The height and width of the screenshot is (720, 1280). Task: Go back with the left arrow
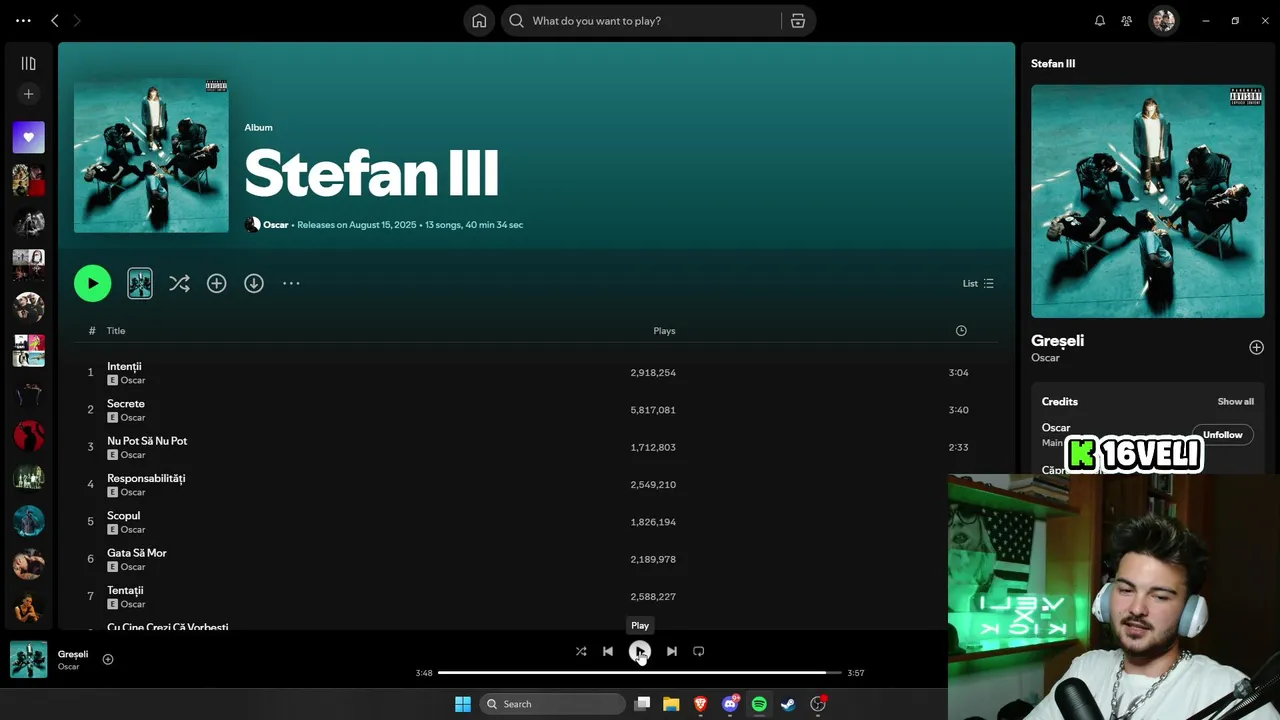(55, 21)
